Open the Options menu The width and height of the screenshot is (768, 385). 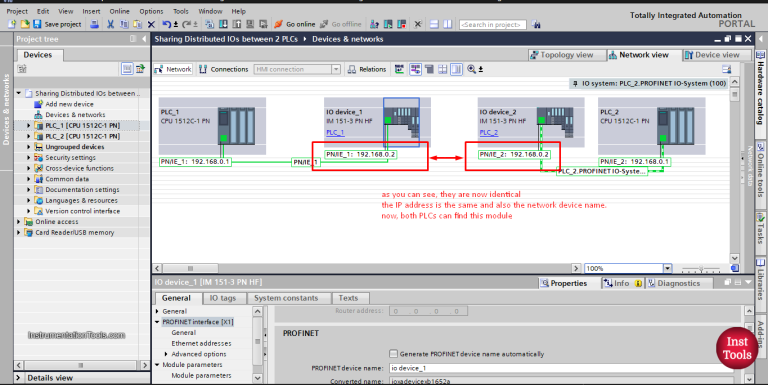coord(151,11)
